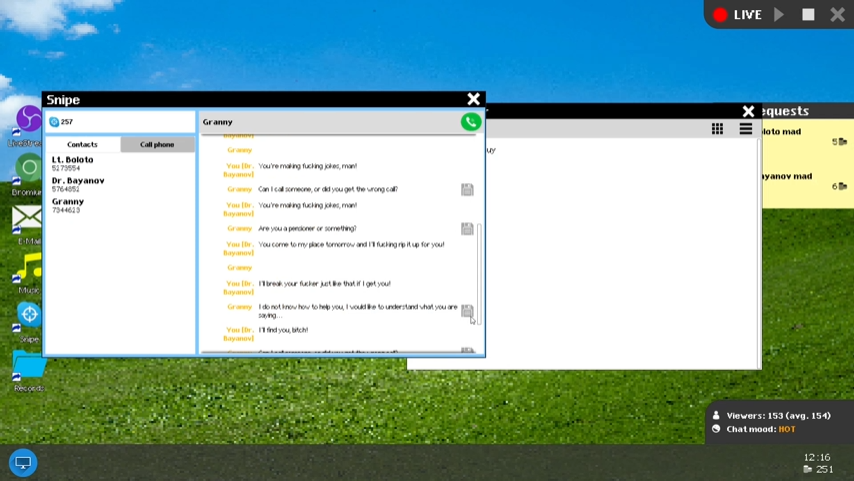This screenshot has width=854, height=481.
Task: Open the Music desktop shortcut
Action: pyautogui.click(x=28, y=267)
